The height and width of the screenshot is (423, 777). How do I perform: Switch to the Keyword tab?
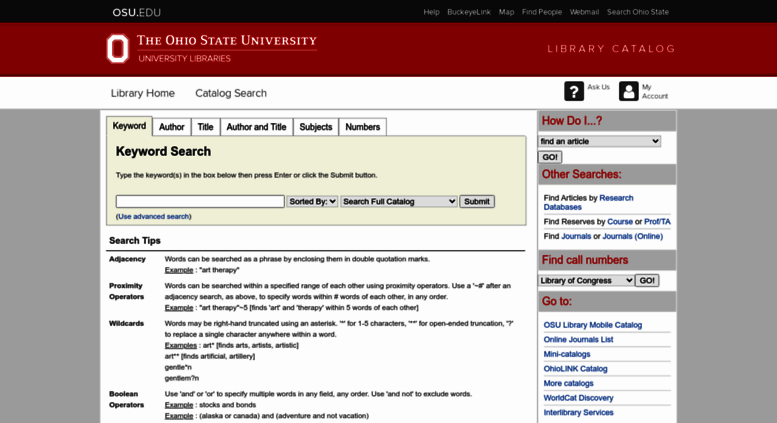click(x=129, y=126)
